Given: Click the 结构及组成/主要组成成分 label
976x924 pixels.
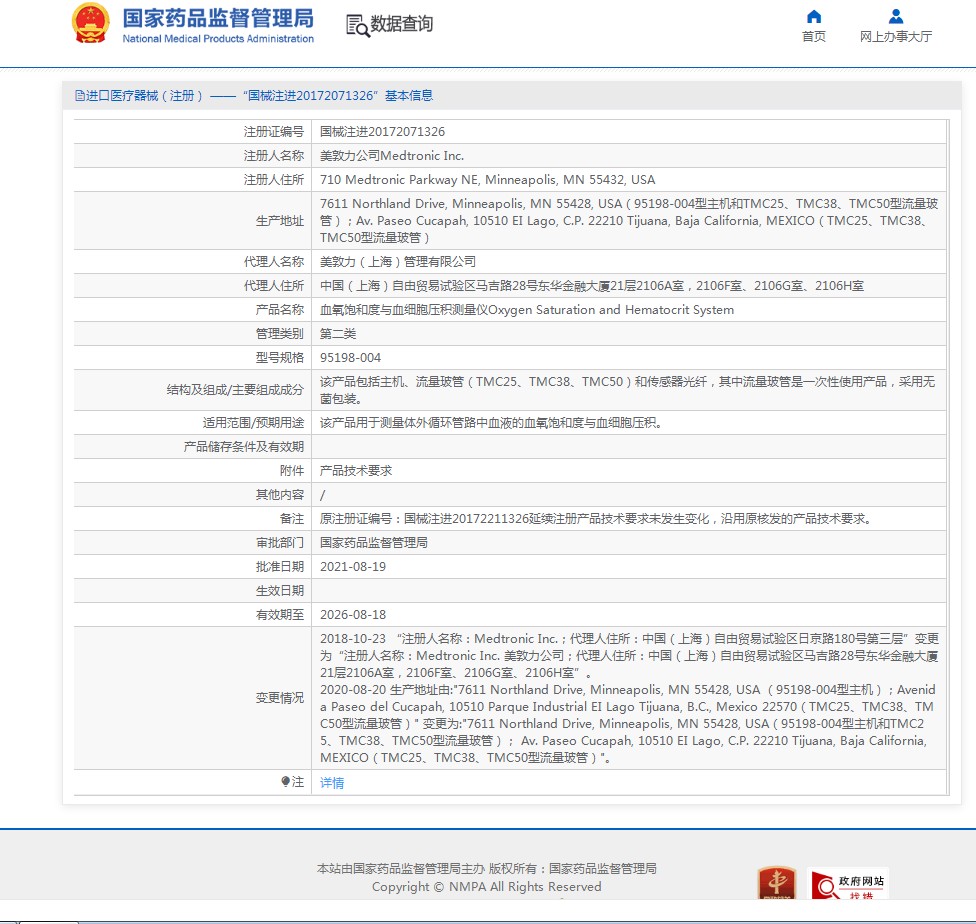Looking at the screenshot, I should click(235, 390).
